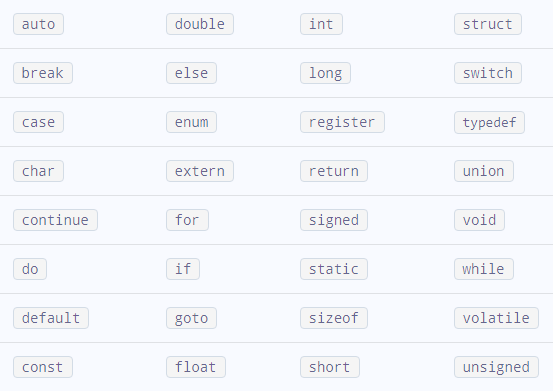Click the 'continue' keyword label
Viewport: 553px width, 391px height.
tap(55, 220)
